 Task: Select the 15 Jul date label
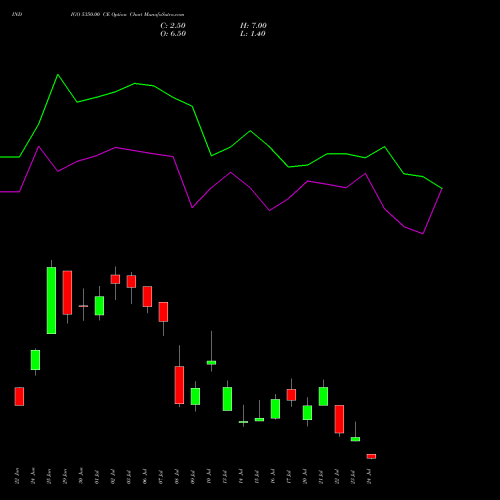(257, 476)
